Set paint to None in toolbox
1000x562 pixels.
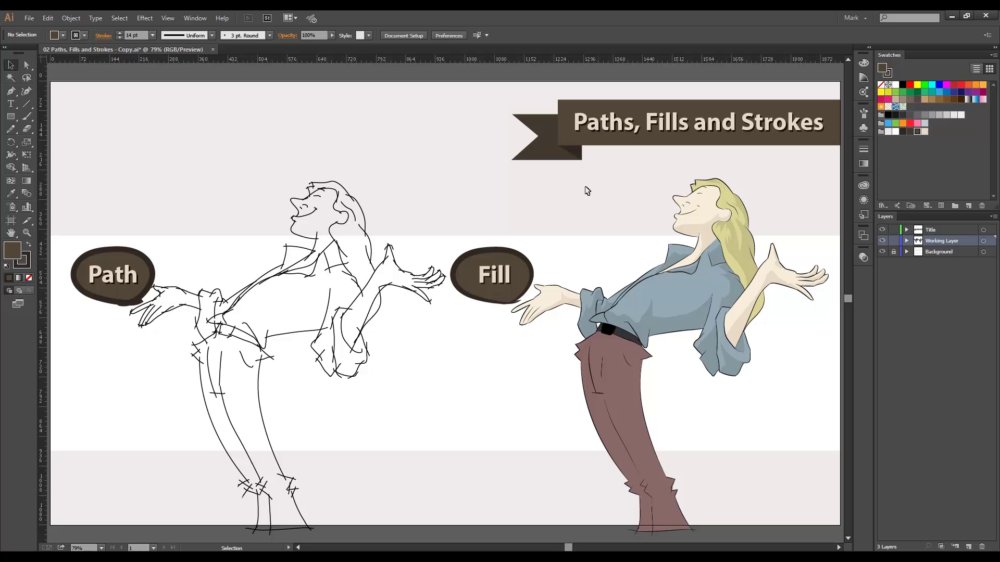(29, 278)
